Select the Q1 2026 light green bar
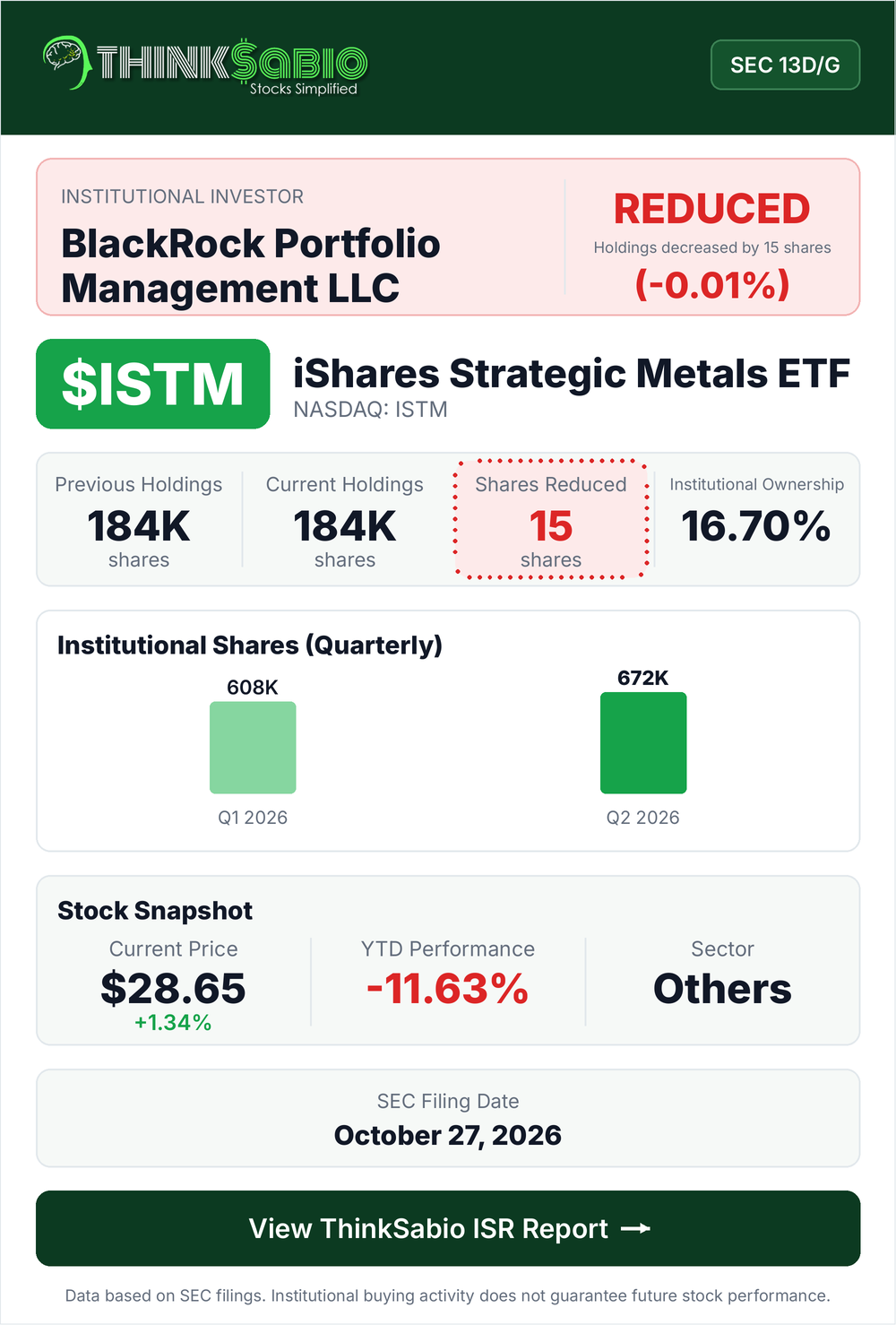Image resolution: width=896 pixels, height=1325 pixels. 253,748
